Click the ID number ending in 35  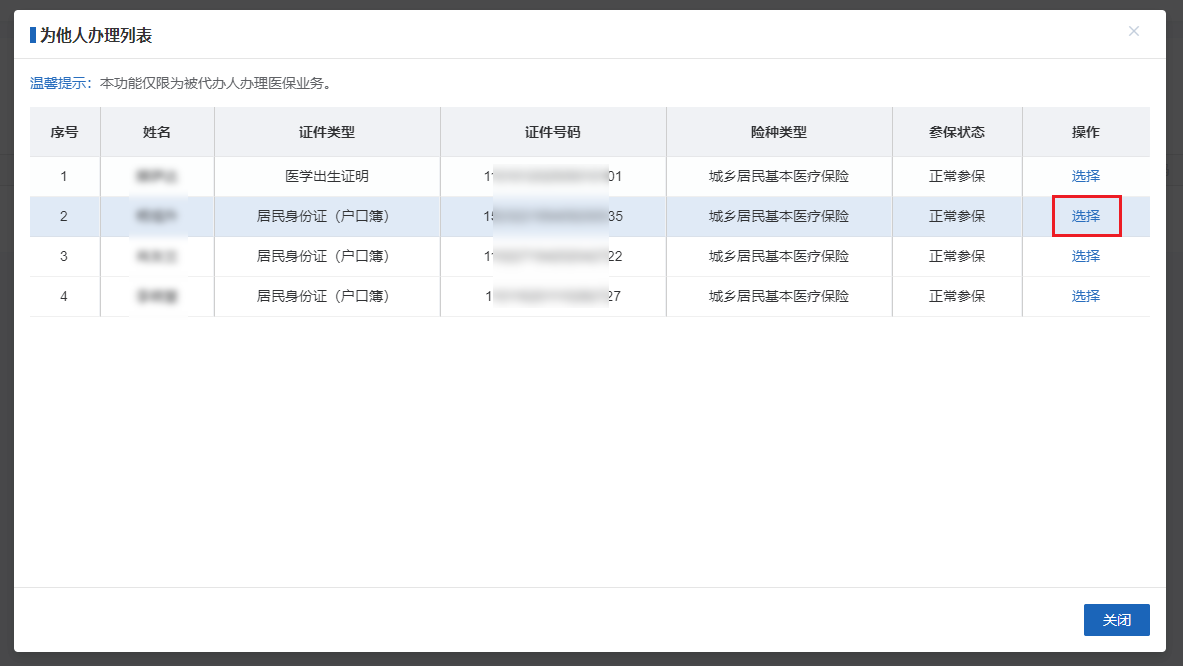(553, 216)
